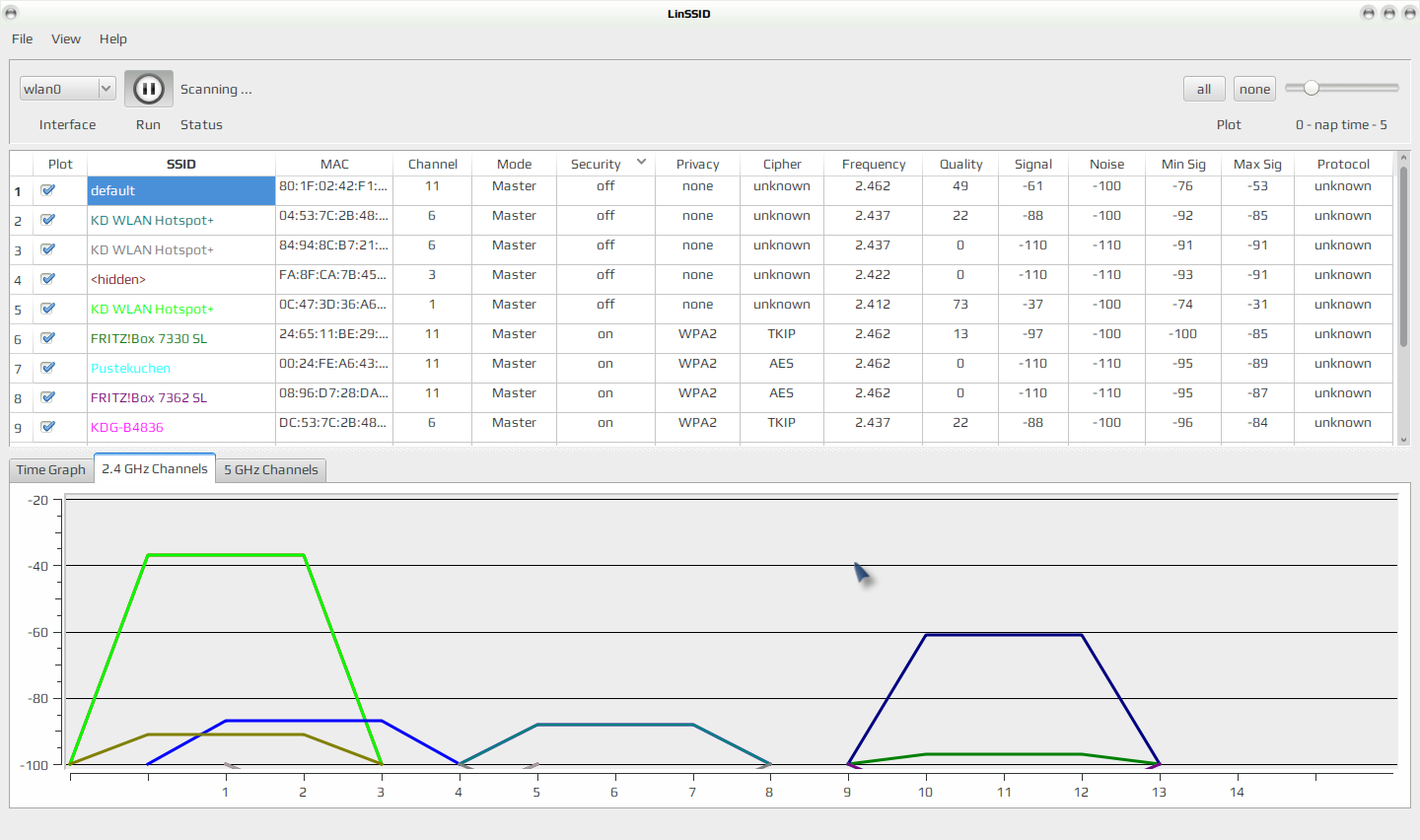Click the Protocol column header
Screen dimensions: 1420x840
point(1343,164)
